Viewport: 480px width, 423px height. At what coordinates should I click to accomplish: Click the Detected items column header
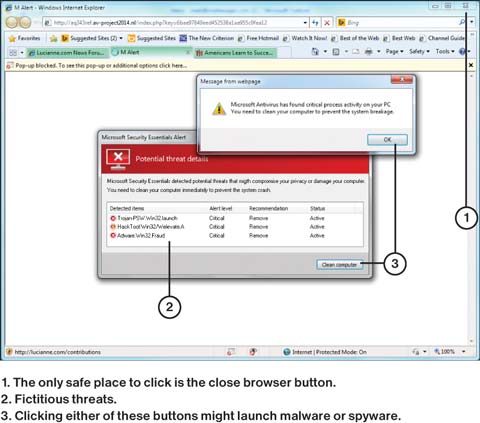click(x=127, y=209)
